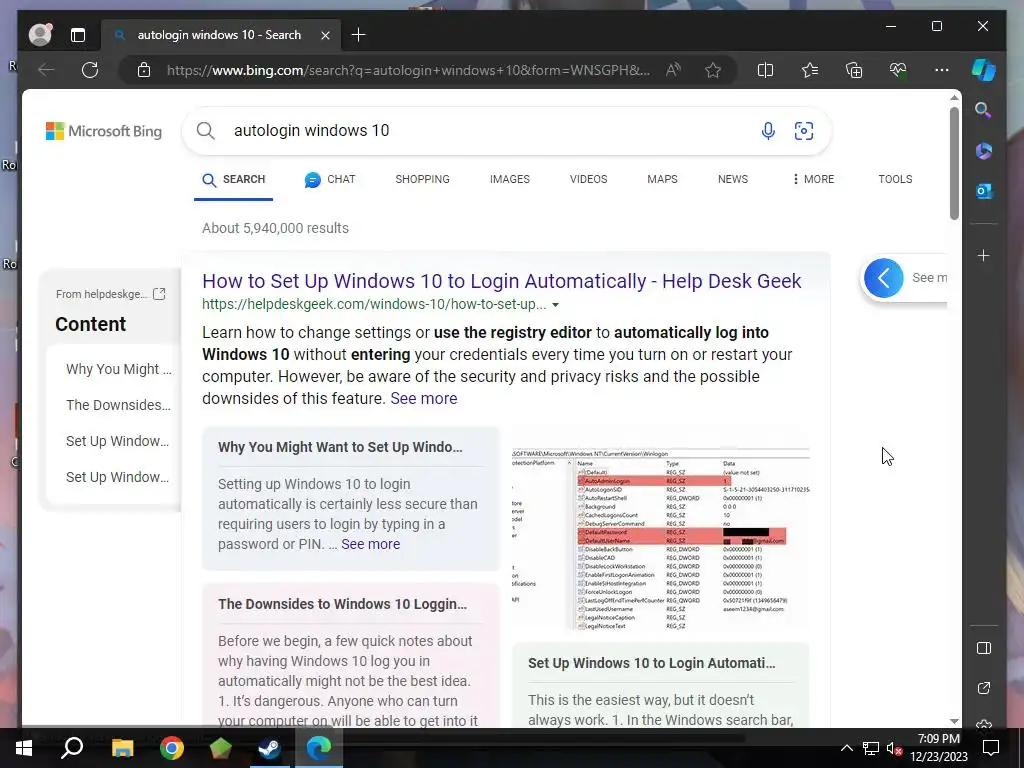Image resolution: width=1024 pixels, height=768 pixels.
Task: Click See more in Why You Might card
Action: point(370,544)
